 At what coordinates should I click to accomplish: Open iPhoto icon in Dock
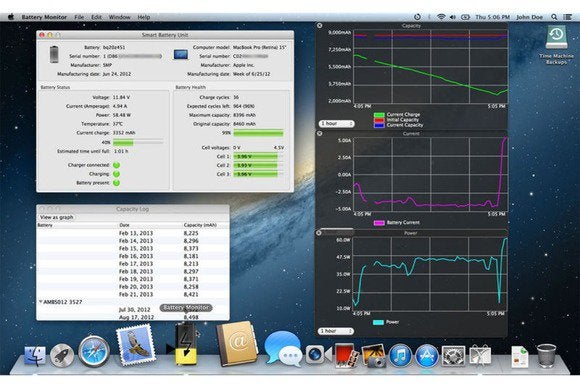[x=374, y=355]
